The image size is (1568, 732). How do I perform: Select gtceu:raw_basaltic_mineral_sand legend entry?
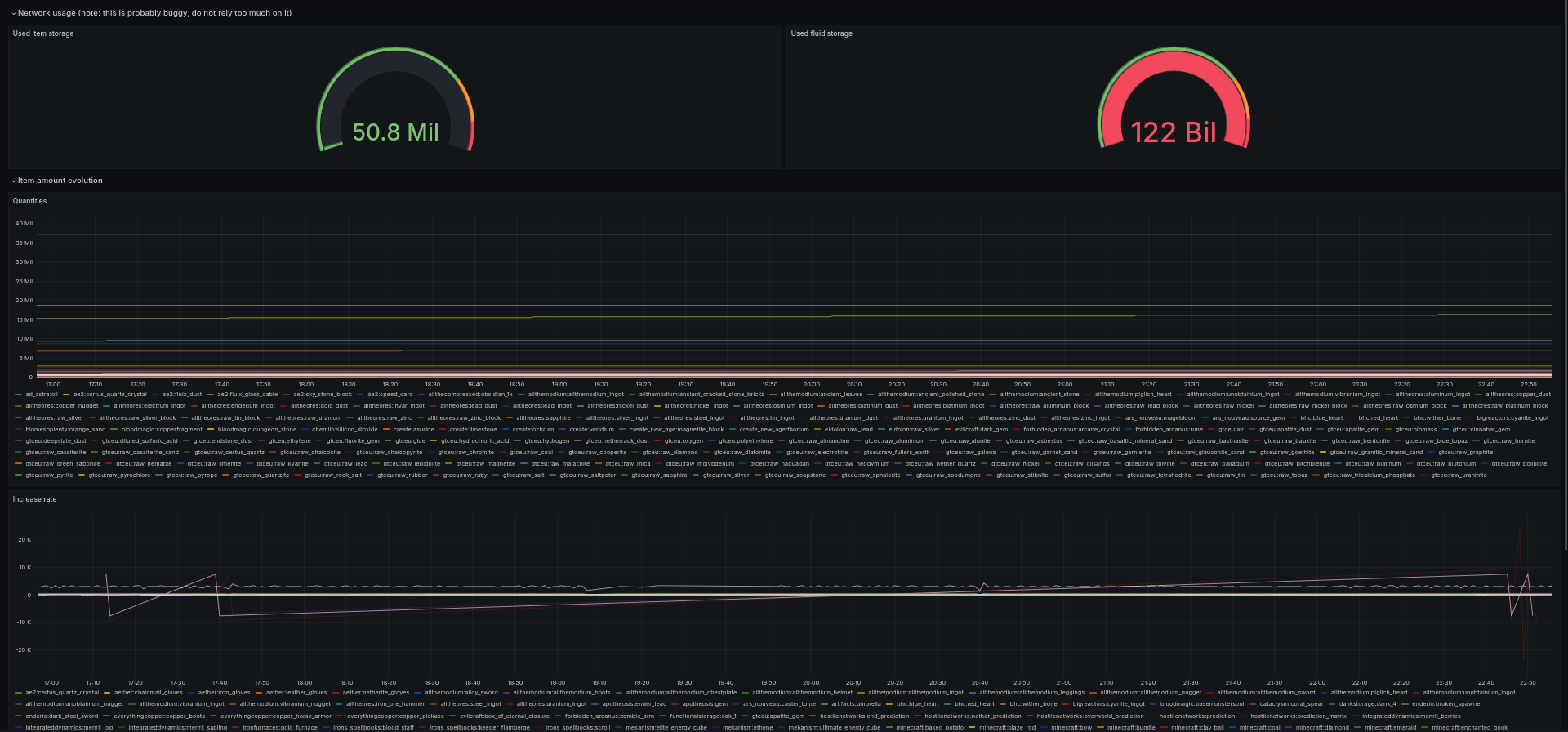tap(1125, 440)
